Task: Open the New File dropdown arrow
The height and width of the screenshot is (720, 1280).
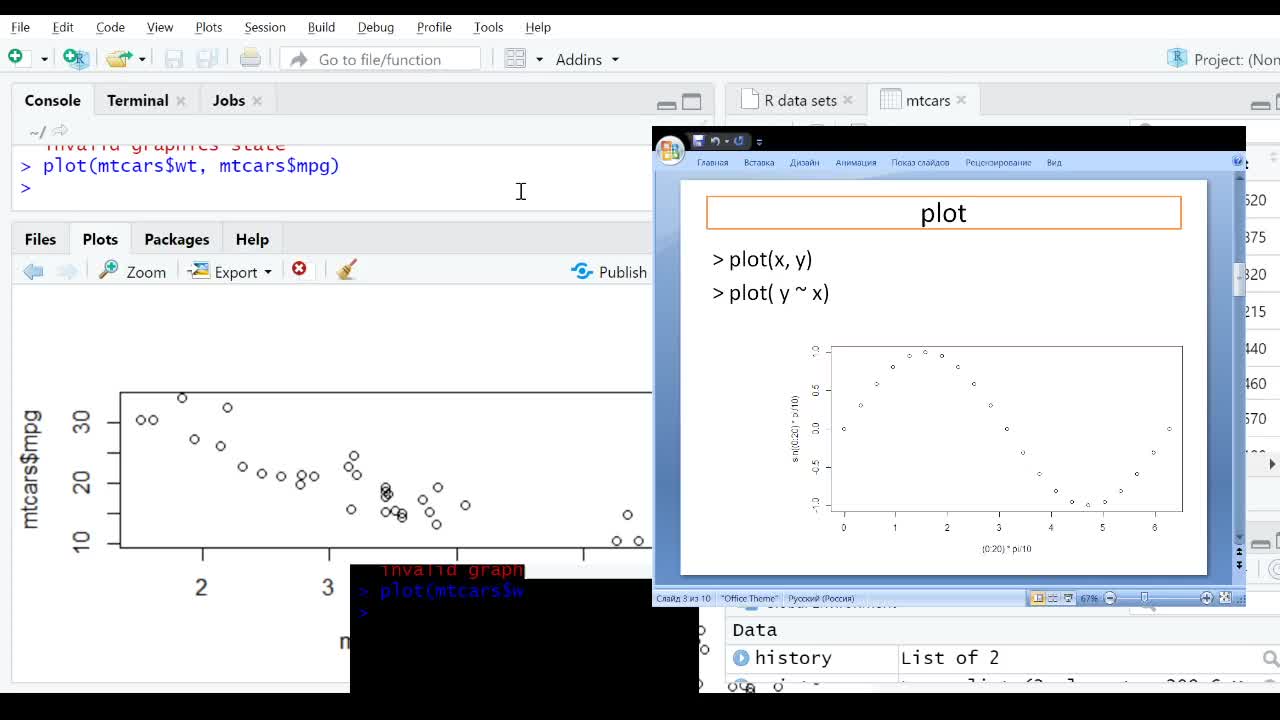Action: [44, 59]
